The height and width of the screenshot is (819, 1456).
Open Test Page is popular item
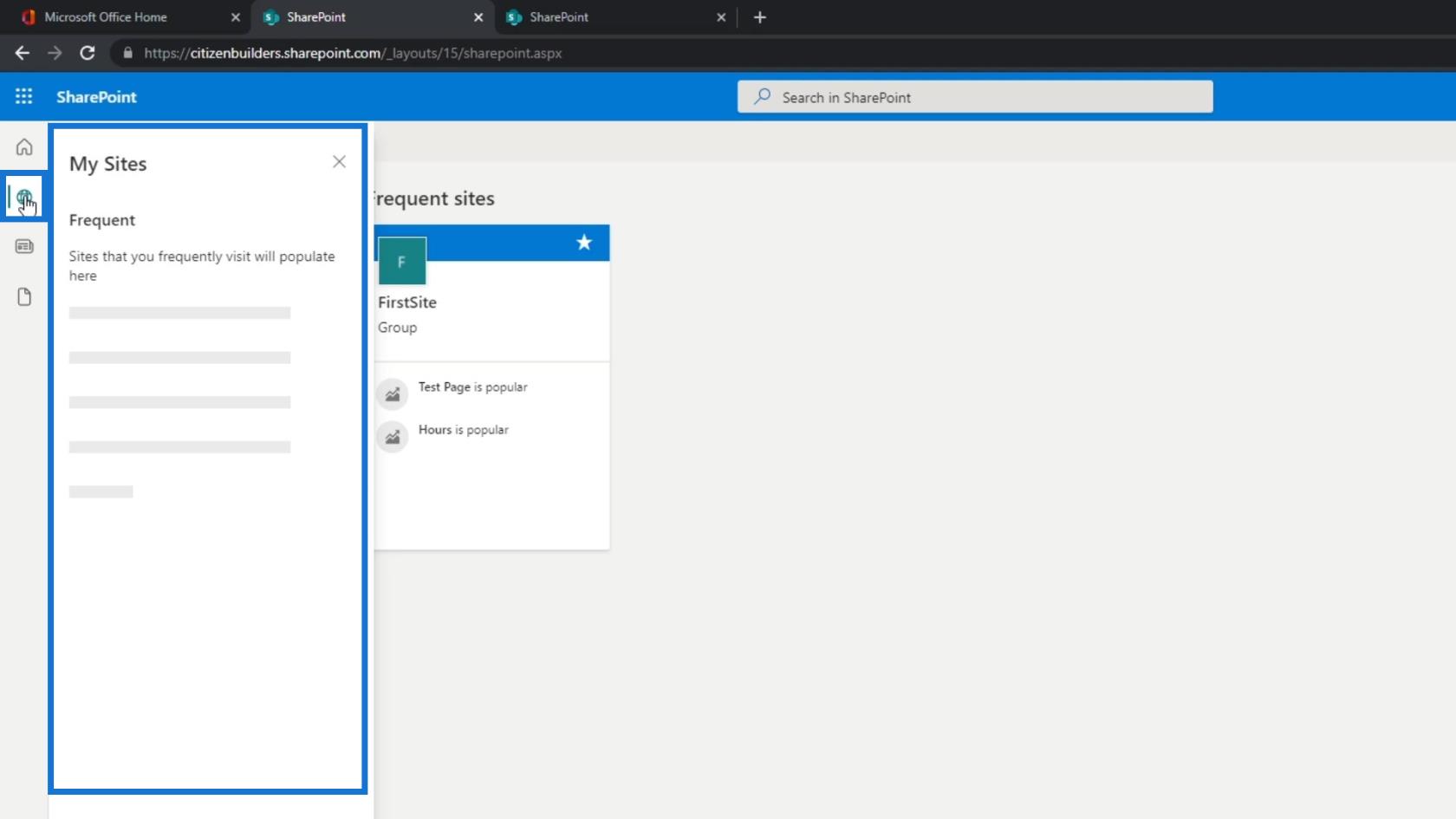pos(472,387)
